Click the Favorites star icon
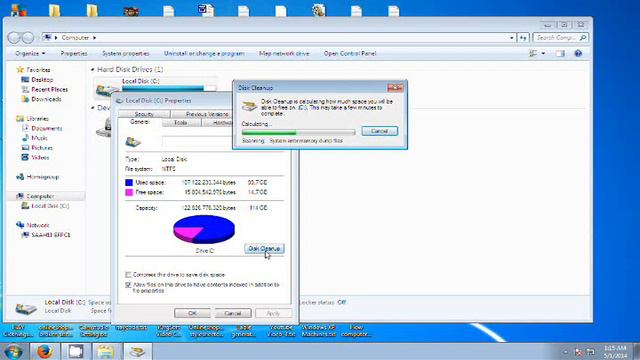The width and height of the screenshot is (640, 360). (20, 70)
